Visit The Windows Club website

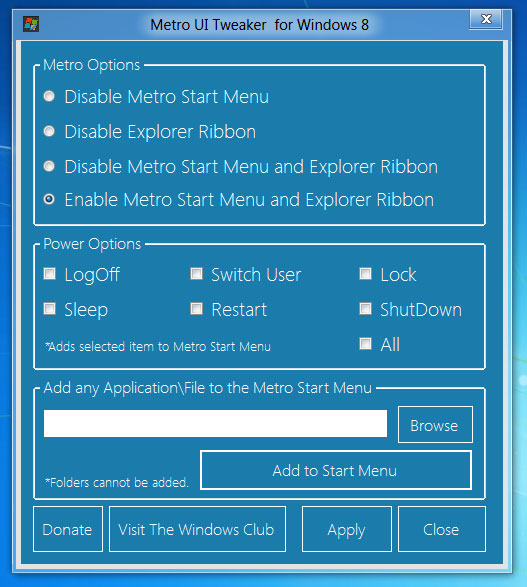[197, 529]
